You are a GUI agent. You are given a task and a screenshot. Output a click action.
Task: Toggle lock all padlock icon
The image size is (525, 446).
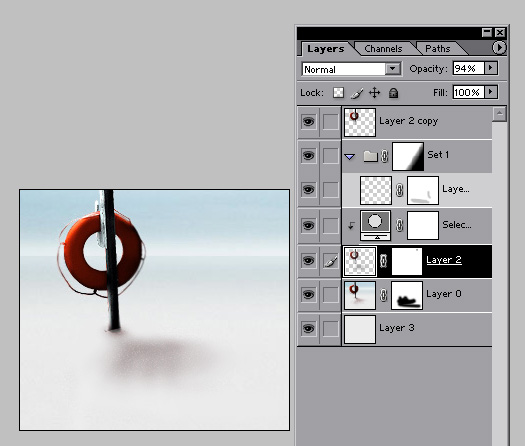click(x=393, y=93)
